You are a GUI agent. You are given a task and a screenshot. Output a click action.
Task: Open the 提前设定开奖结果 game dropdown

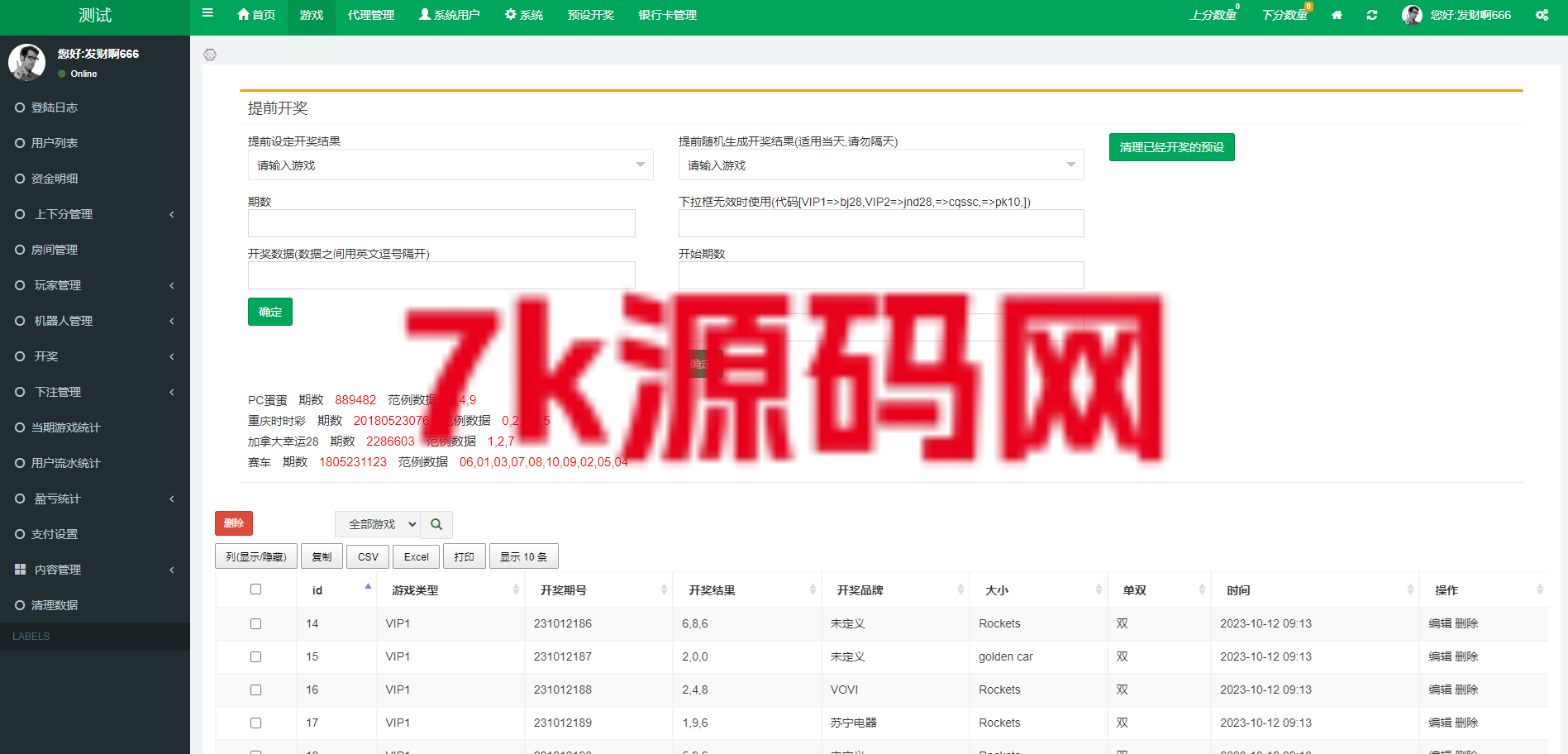coord(450,165)
